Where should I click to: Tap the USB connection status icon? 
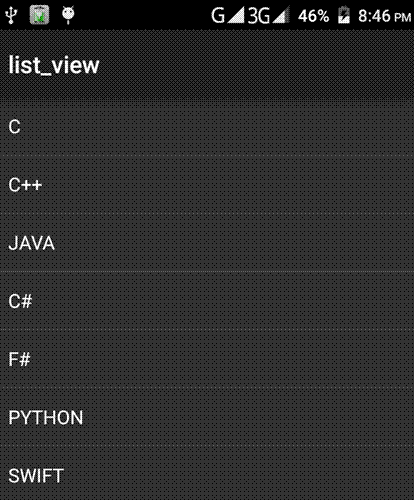(x=11, y=15)
